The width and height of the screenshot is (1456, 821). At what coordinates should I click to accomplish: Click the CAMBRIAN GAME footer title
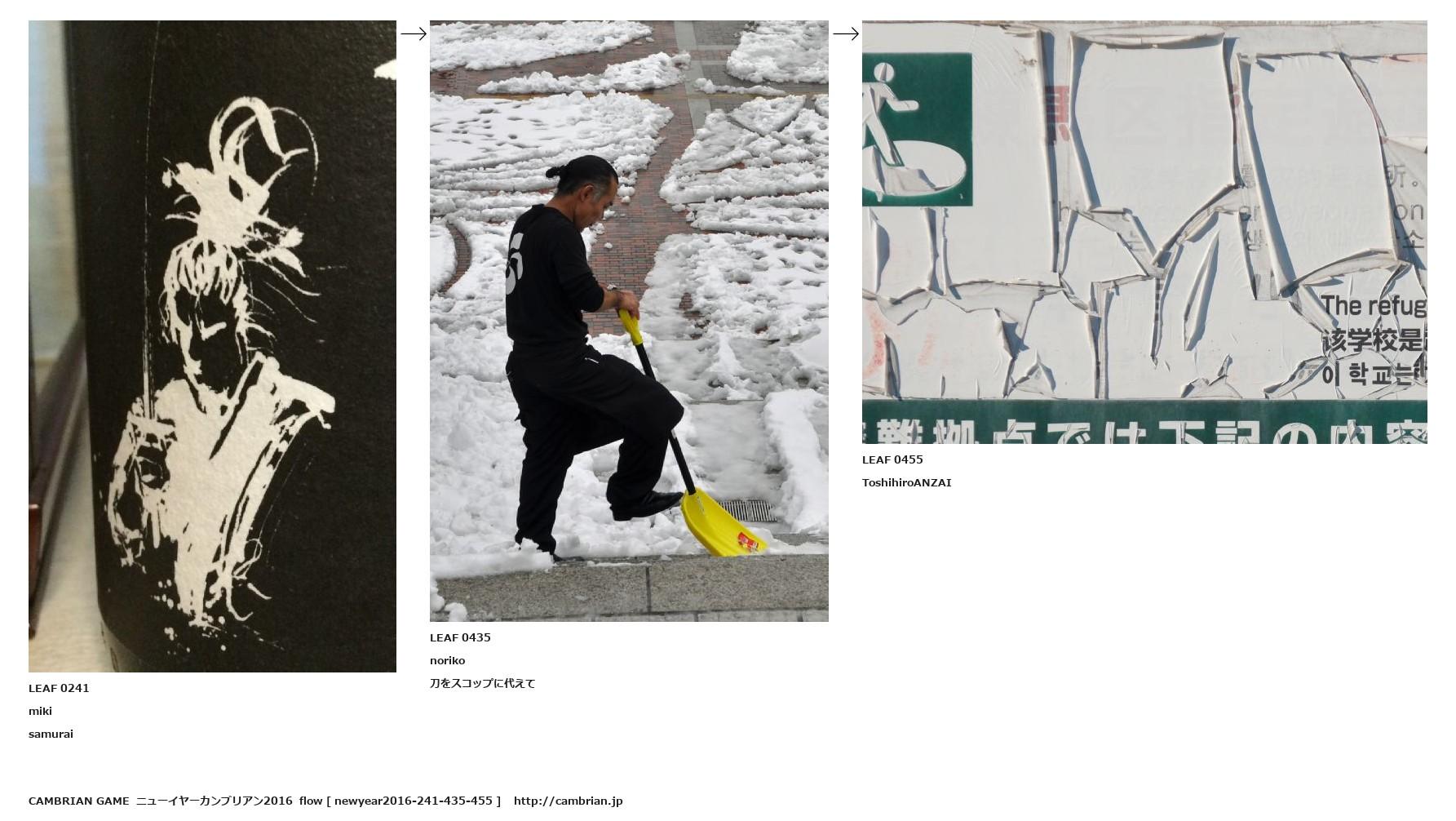point(78,801)
